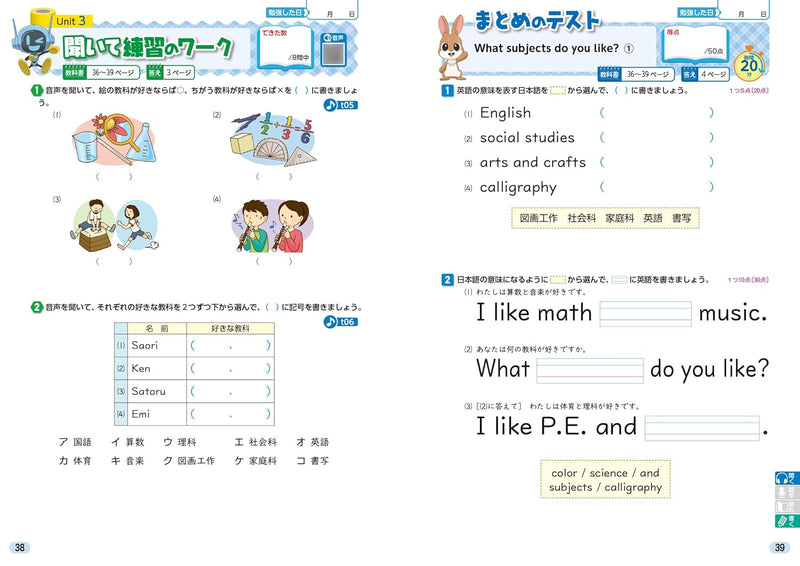Screen dimensions: 800x566
Task: Click answer parentheses under P.E. picture
Action: point(114,261)
